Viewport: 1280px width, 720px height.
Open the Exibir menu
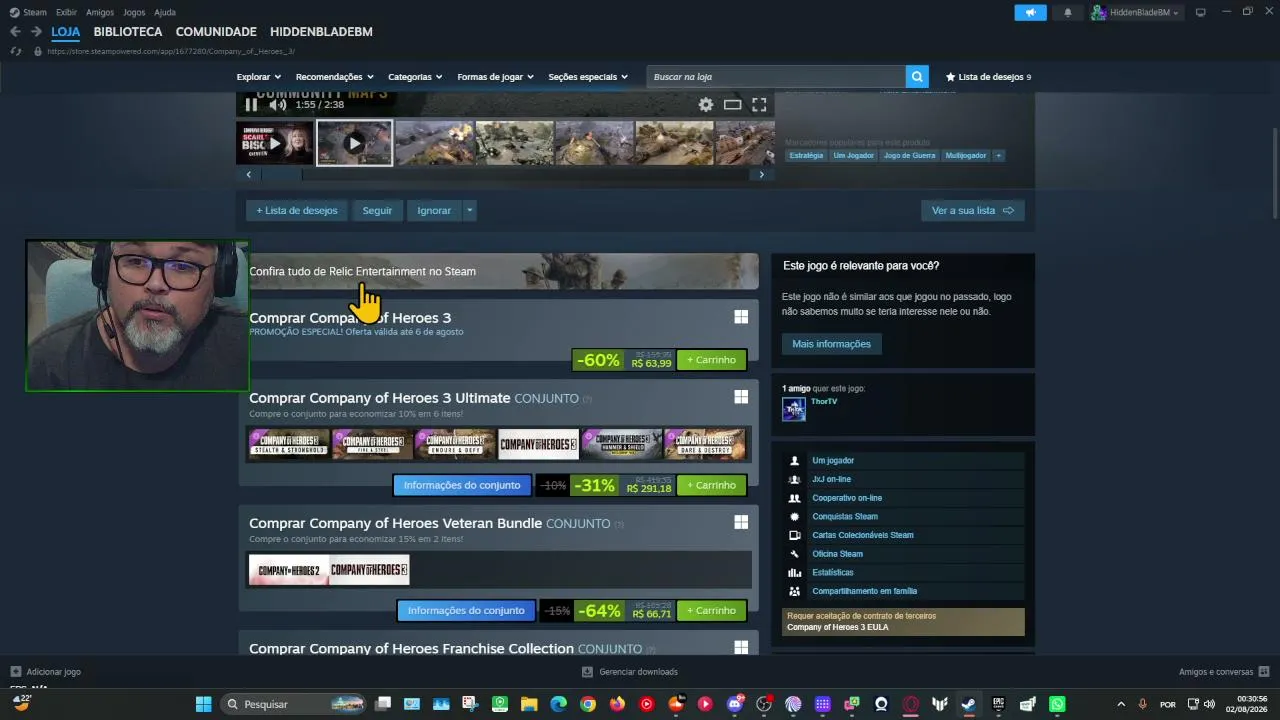pyautogui.click(x=66, y=12)
